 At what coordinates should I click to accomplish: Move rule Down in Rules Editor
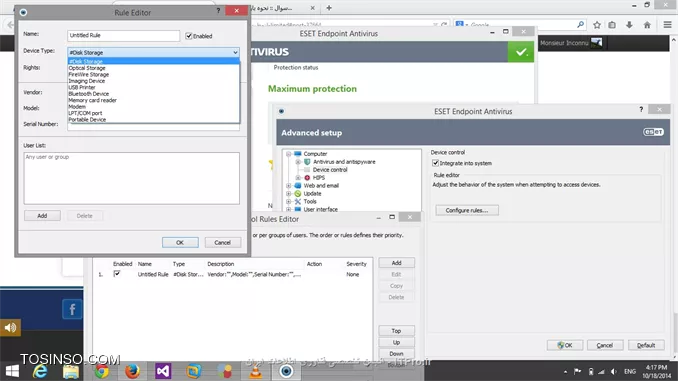(397, 354)
